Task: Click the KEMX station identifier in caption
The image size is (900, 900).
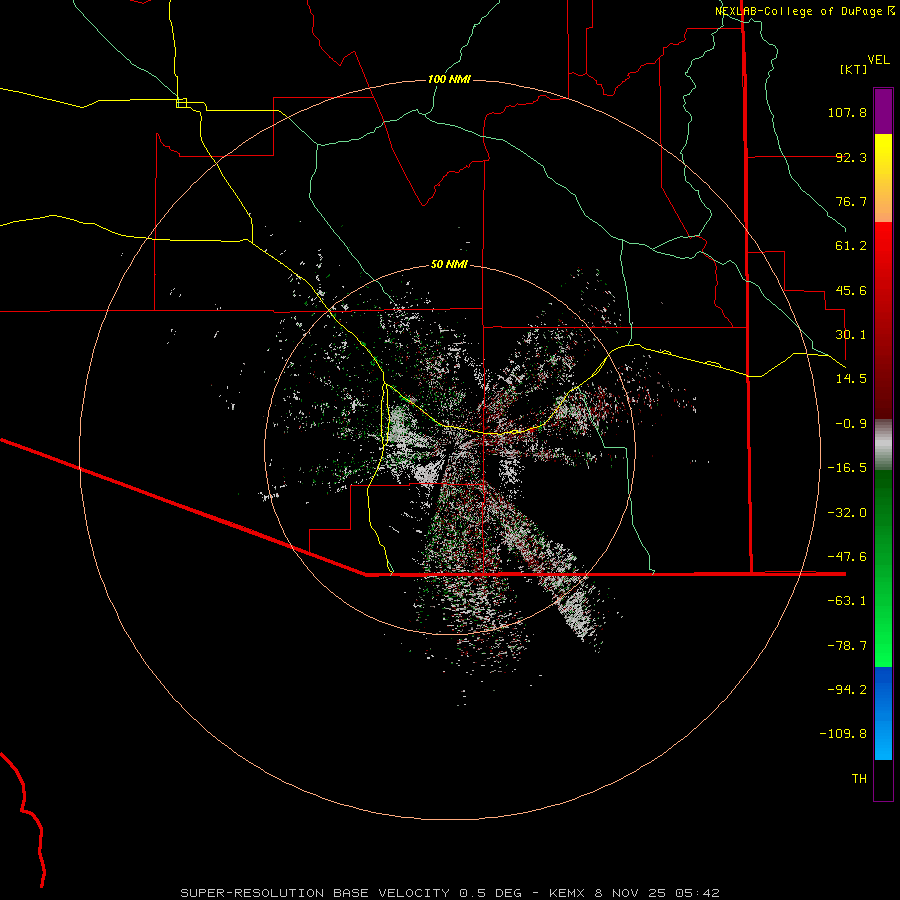Action: click(x=569, y=893)
